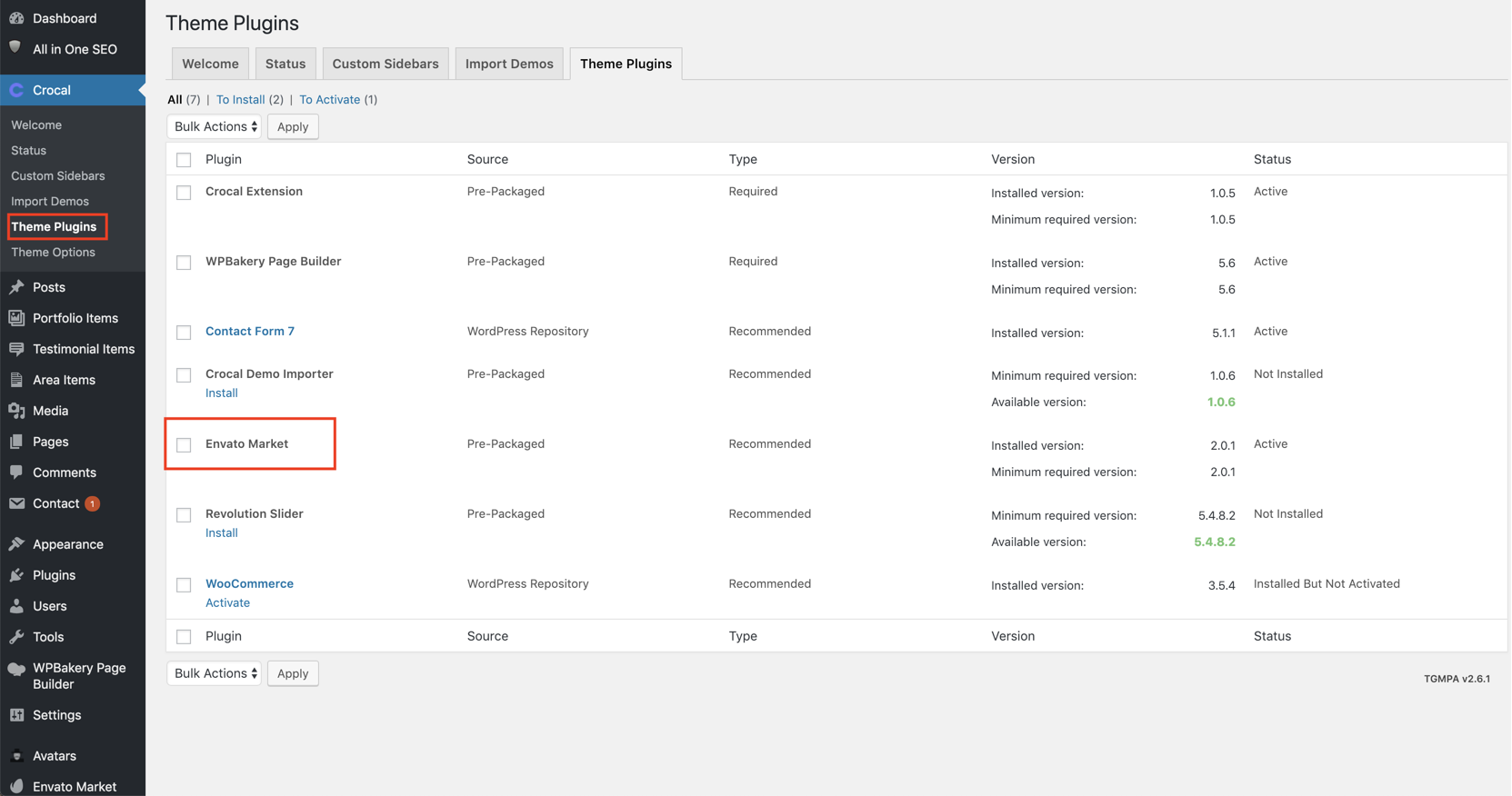Viewport: 1512px width, 796px height.
Task: Click the Installed But Not Activated status
Action: click(1327, 583)
